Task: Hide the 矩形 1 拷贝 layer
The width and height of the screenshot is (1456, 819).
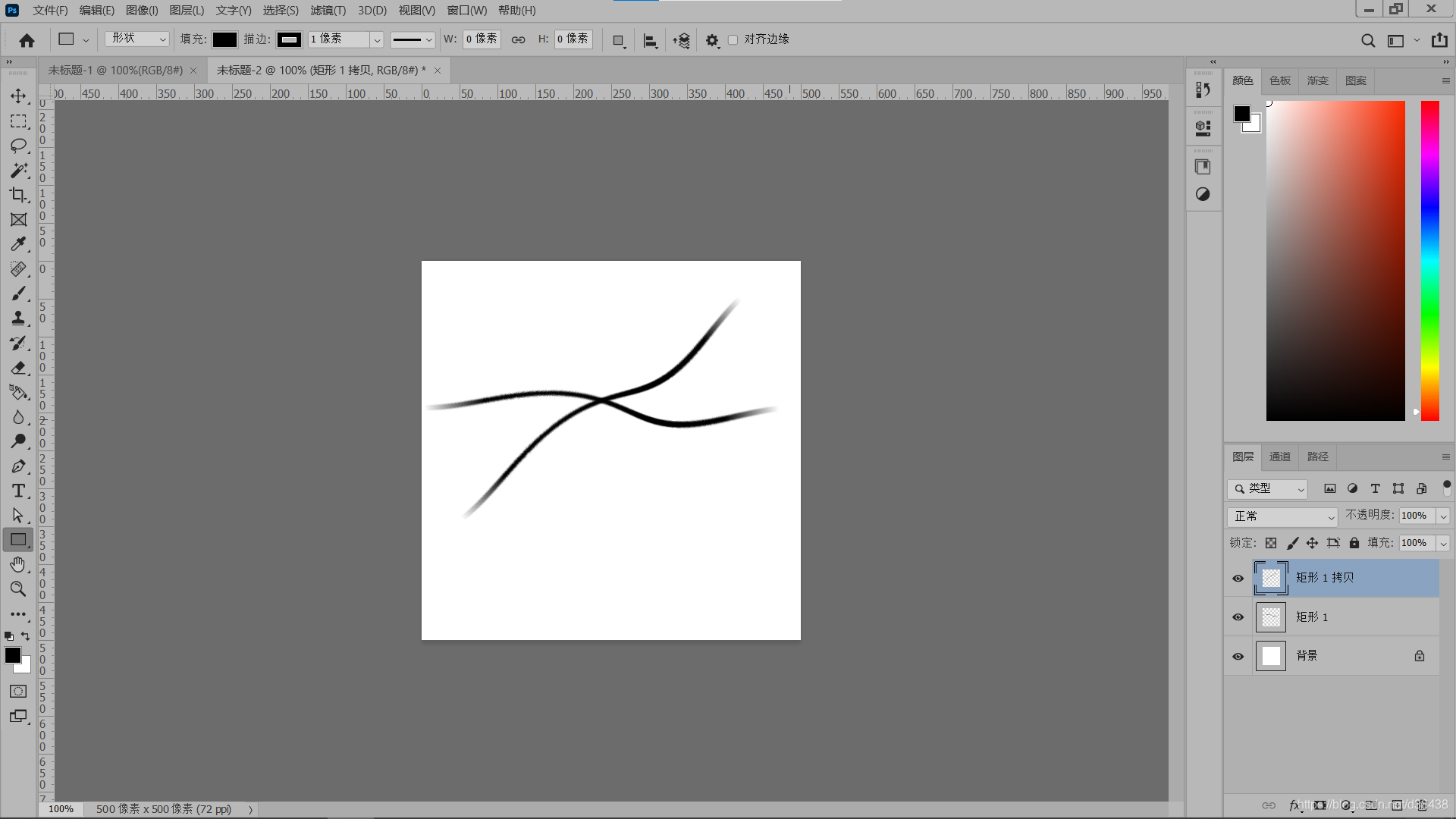Action: [1238, 579]
